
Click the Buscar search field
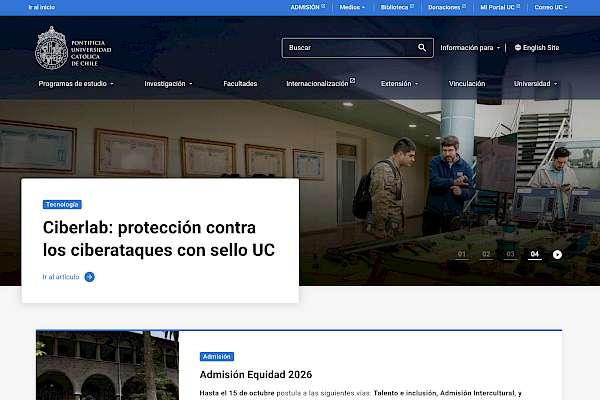pyautogui.click(x=357, y=47)
